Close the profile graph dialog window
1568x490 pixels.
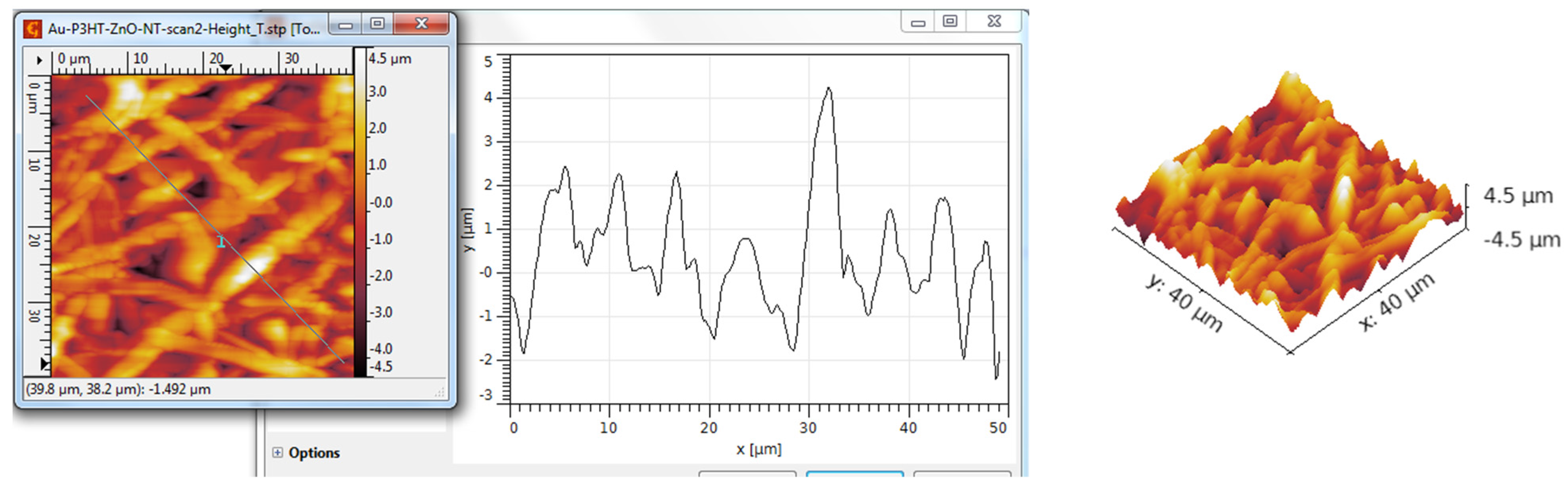[x=994, y=22]
